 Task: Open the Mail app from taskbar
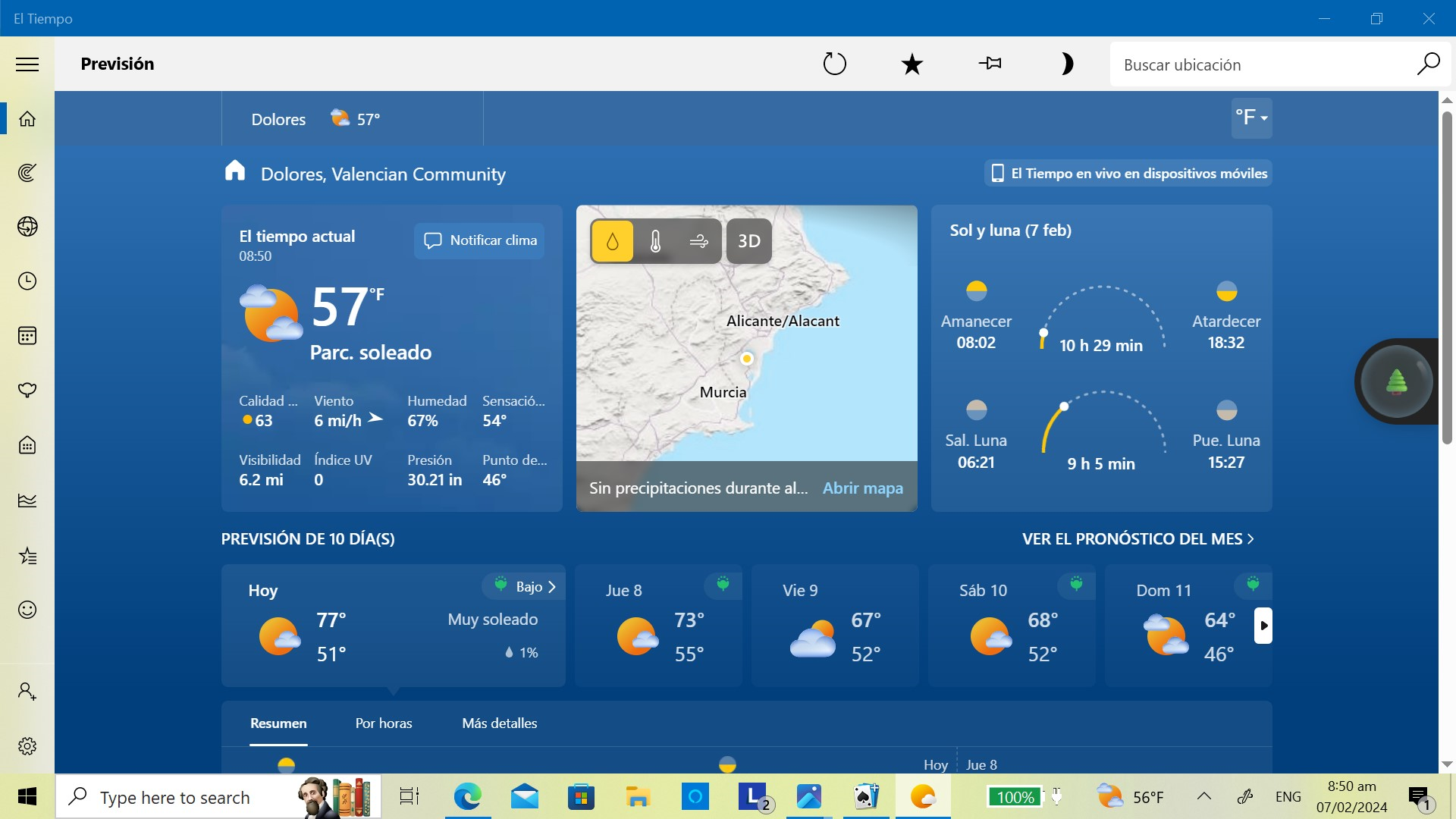[525, 797]
